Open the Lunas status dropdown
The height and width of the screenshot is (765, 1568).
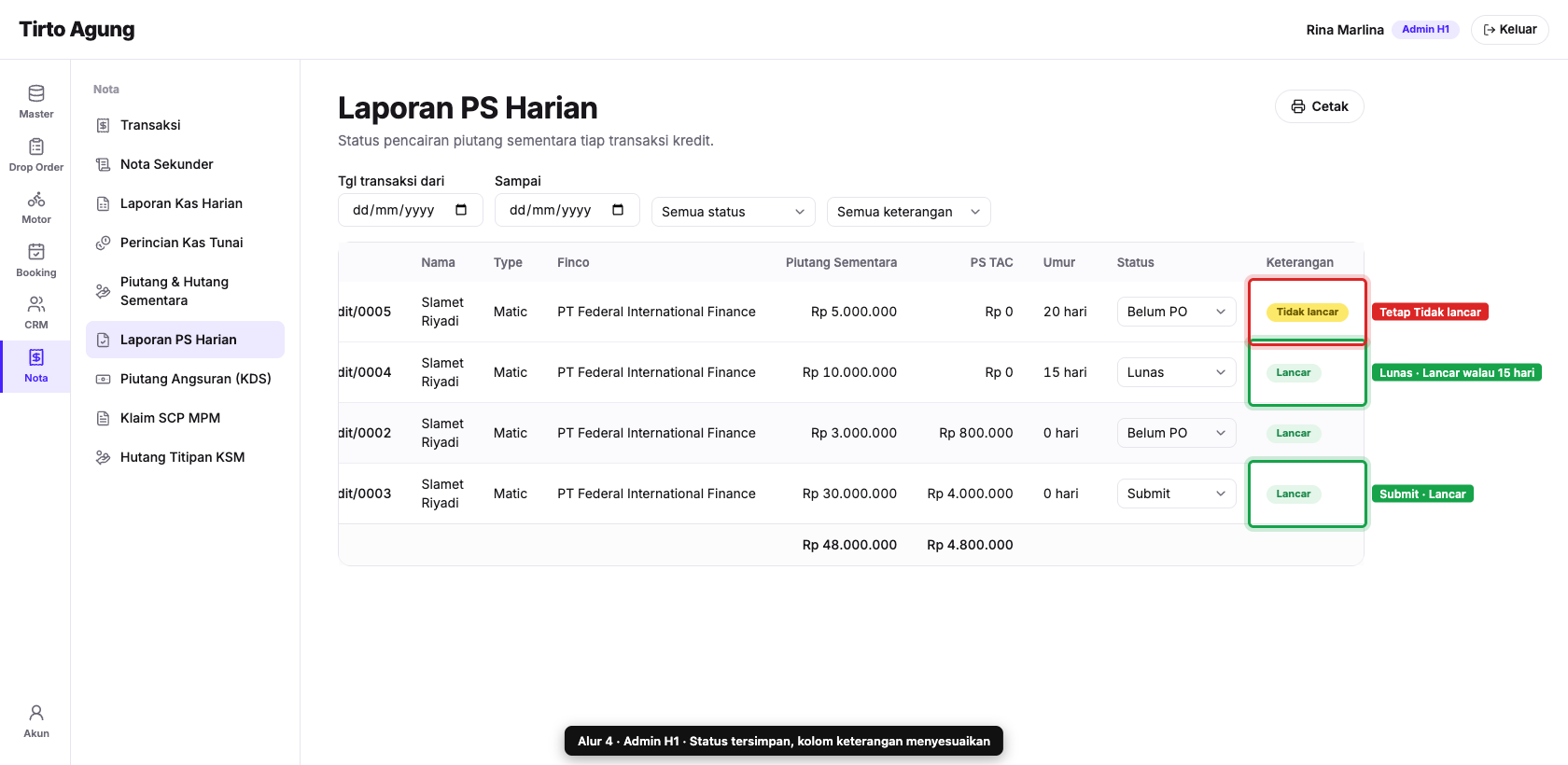[1176, 372]
